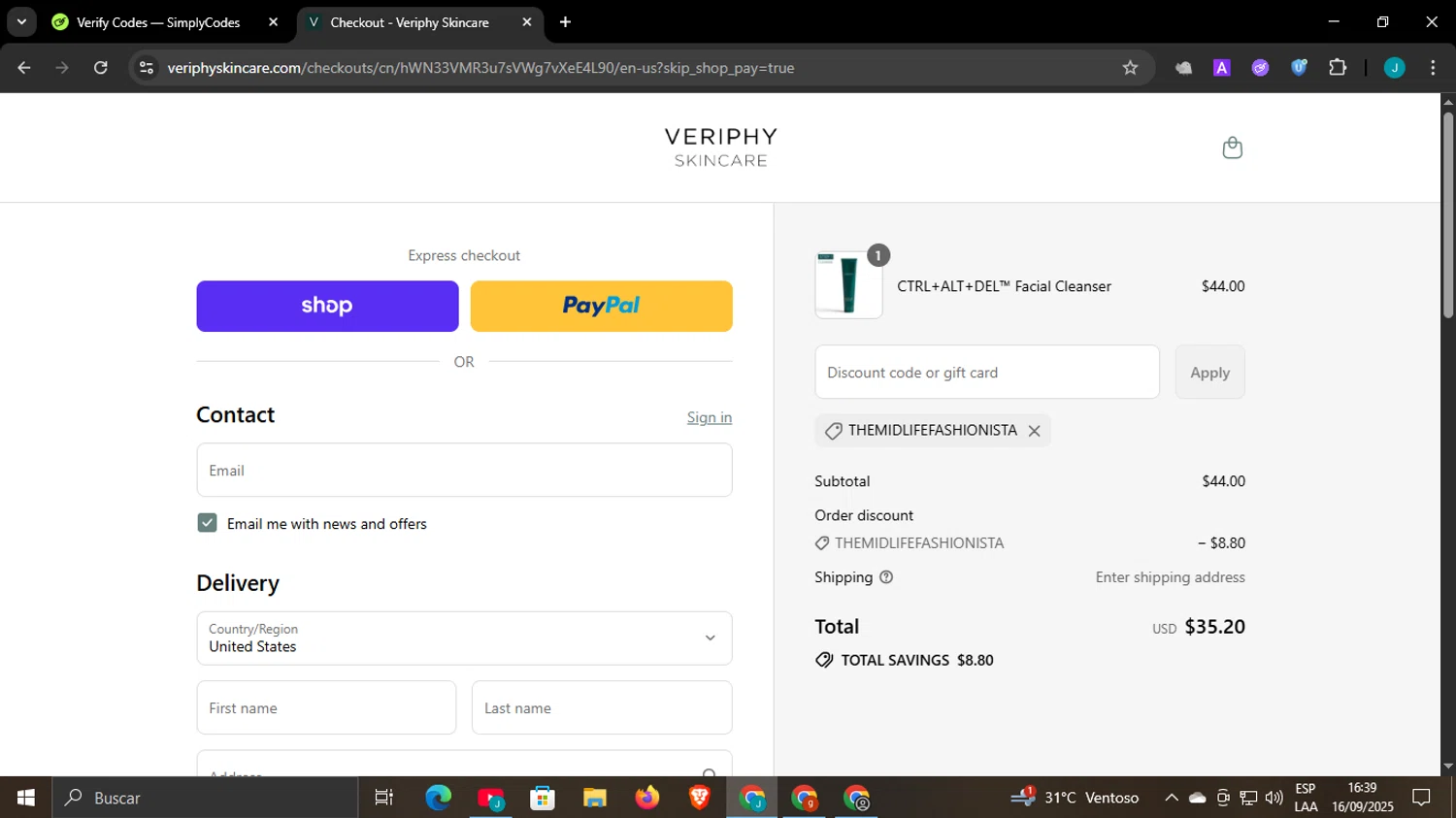Viewport: 1456px width, 818px height.
Task: Open a new browser tab
Action: click(x=565, y=22)
